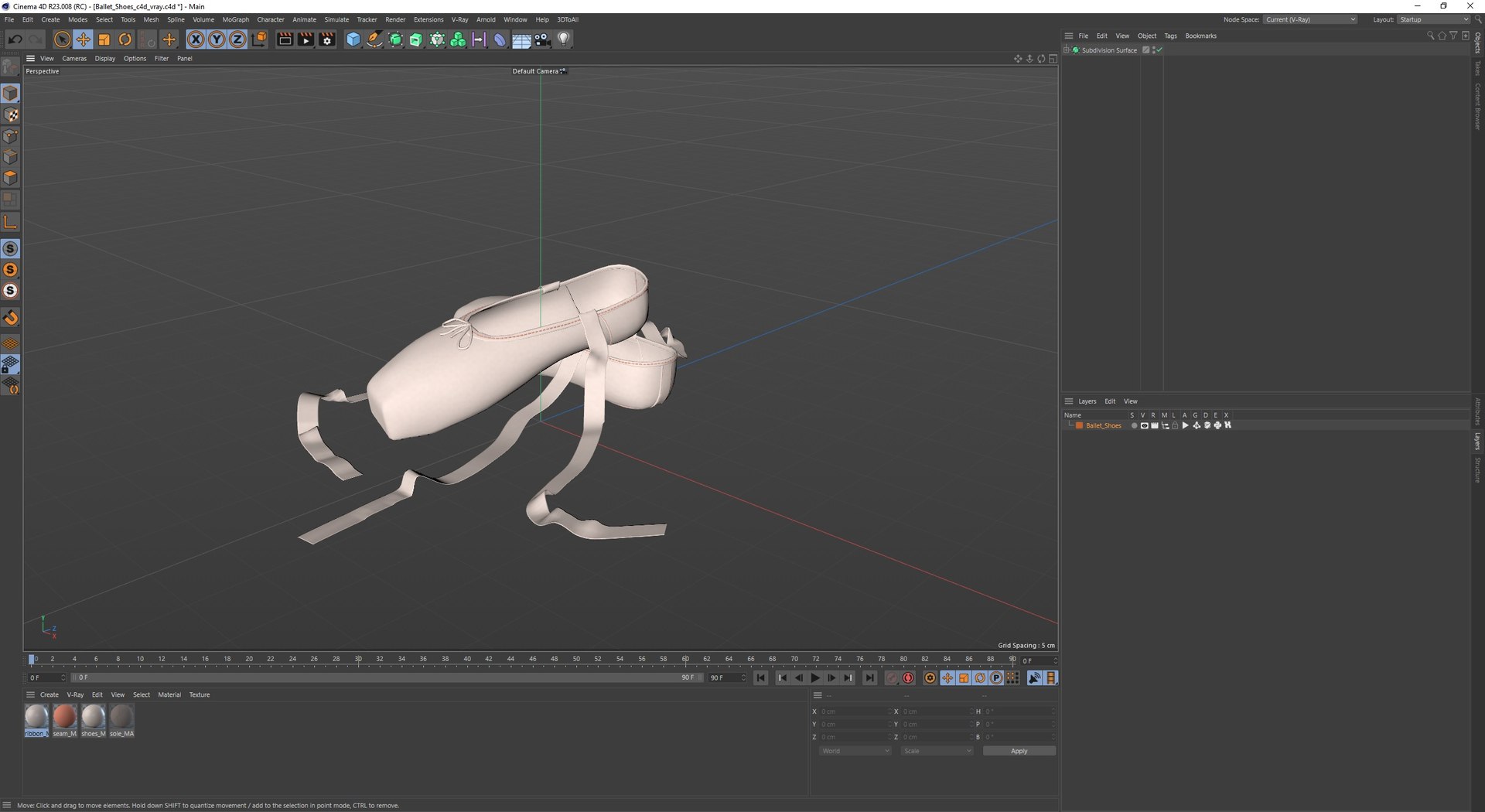Toggle visibility eye for Ballet_Shoes layer
This screenshot has width=1485, height=812.
[1144, 425]
